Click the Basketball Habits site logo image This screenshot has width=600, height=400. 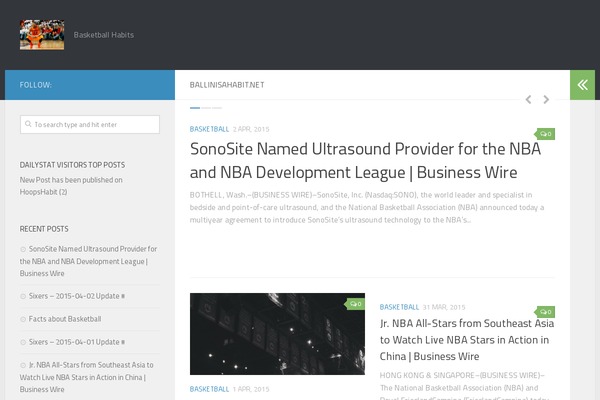click(42, 35)
